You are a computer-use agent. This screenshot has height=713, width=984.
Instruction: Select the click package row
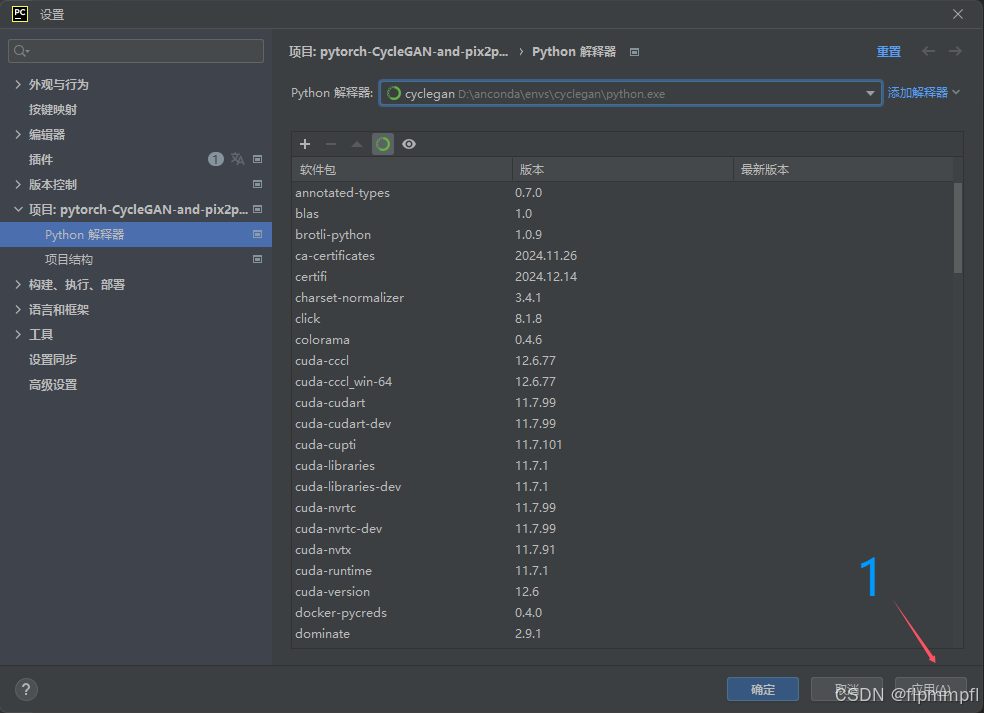pyautogui.click(x=622, y=319)
